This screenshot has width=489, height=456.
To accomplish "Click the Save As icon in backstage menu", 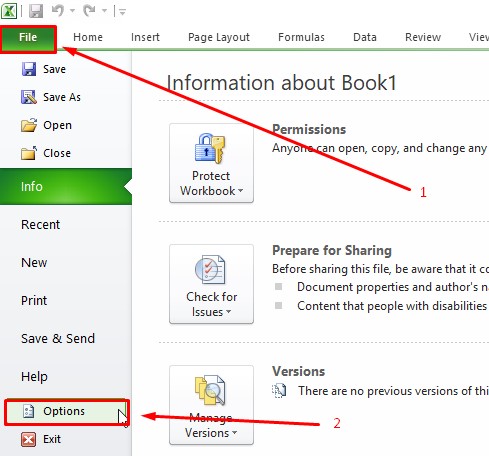I will (x=29, y=97).
